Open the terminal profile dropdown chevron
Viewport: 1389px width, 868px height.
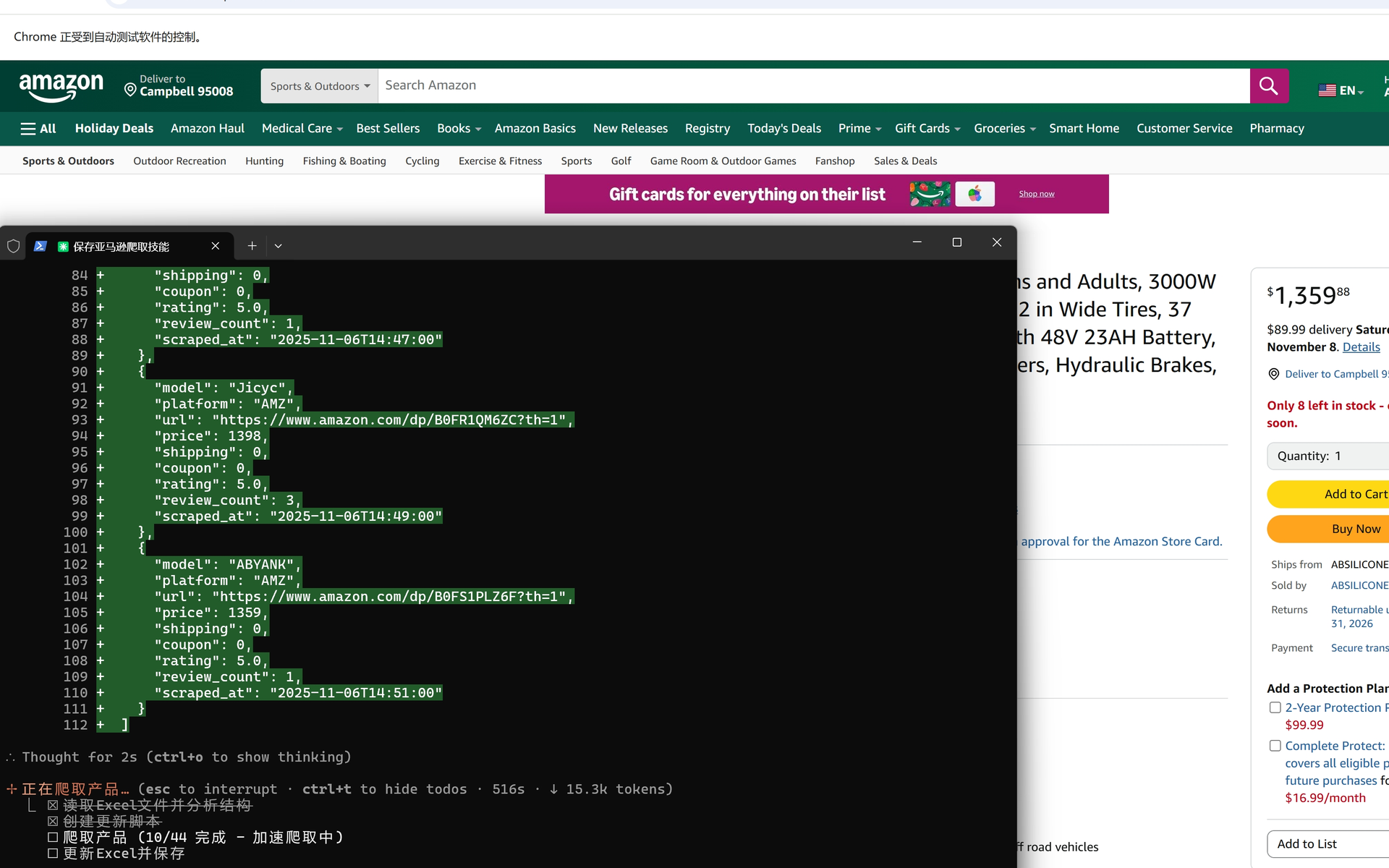pos(278,246)
